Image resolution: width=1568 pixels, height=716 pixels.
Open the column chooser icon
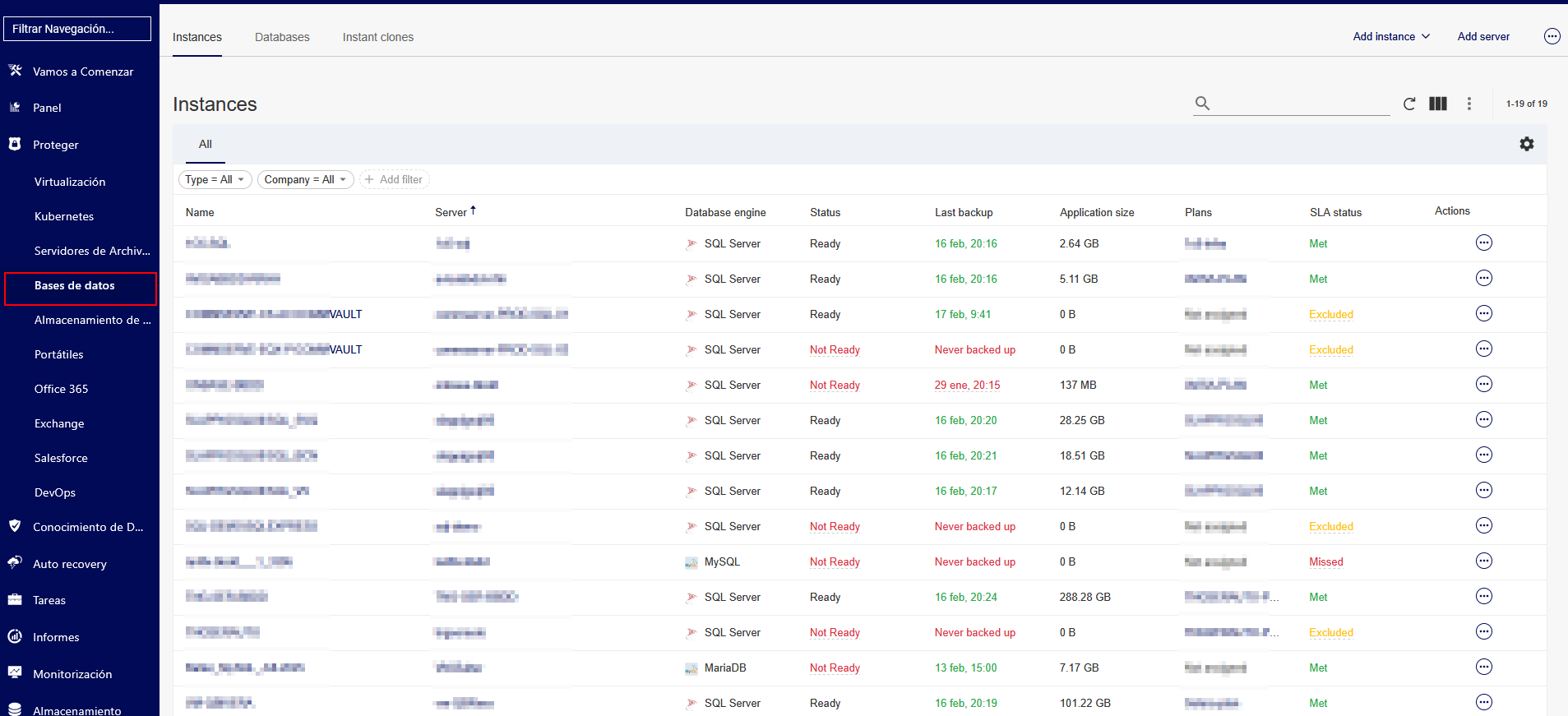(1438, 104)
